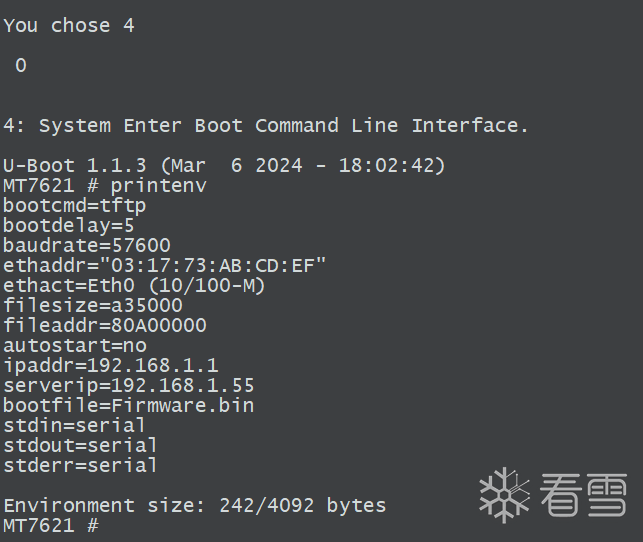The image size is (643, 542).
Task: Click the ipaddr=192.168.1.1 line
Action: coord(111,366)
